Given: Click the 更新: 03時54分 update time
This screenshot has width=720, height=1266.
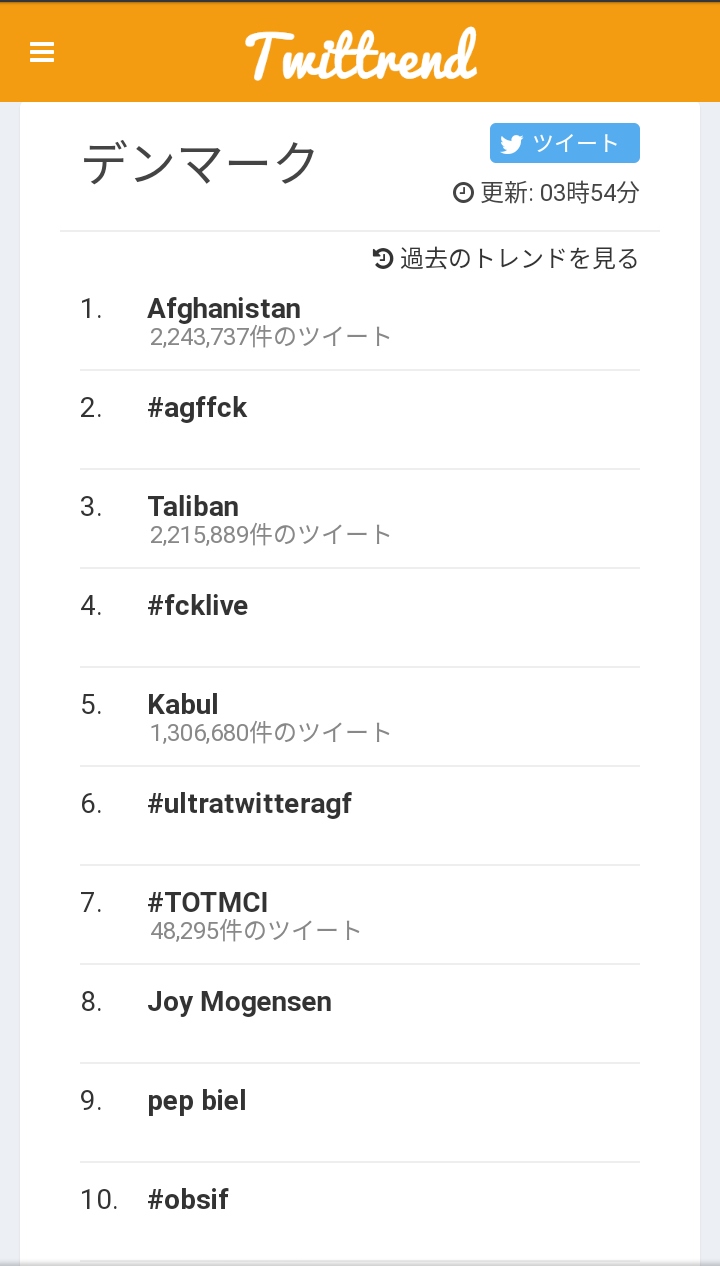Looking at the screenshot, I should pos(559,192).
